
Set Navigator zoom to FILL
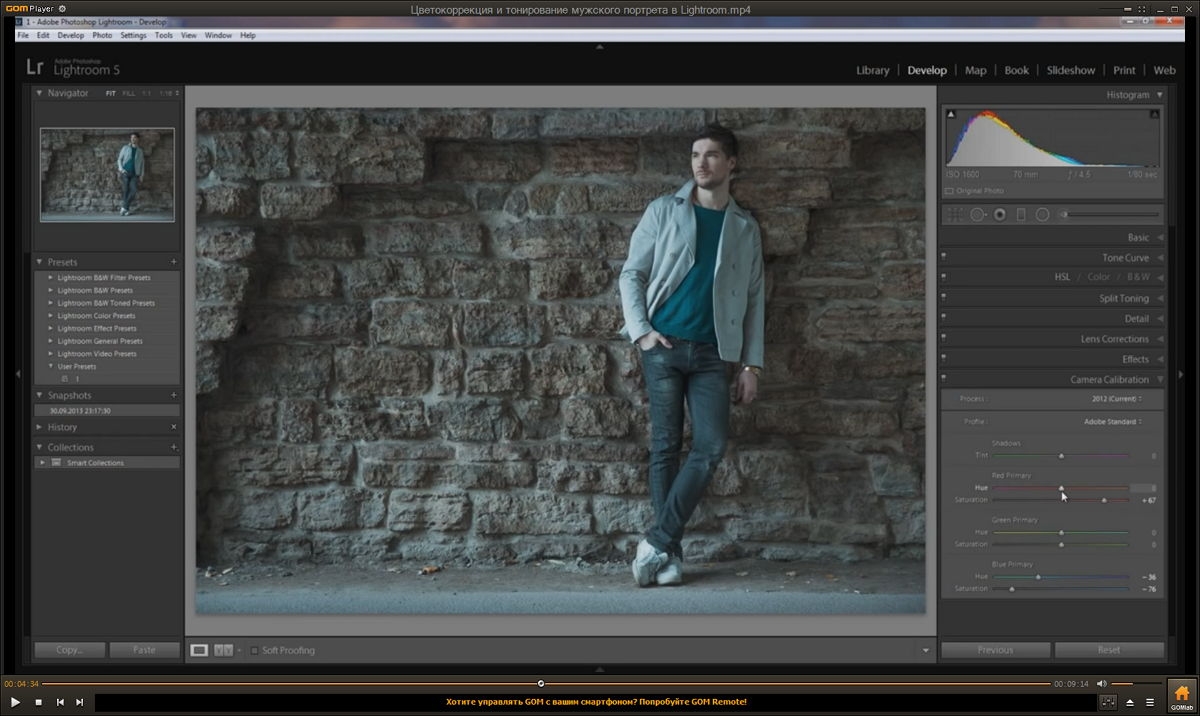point(129,93)
